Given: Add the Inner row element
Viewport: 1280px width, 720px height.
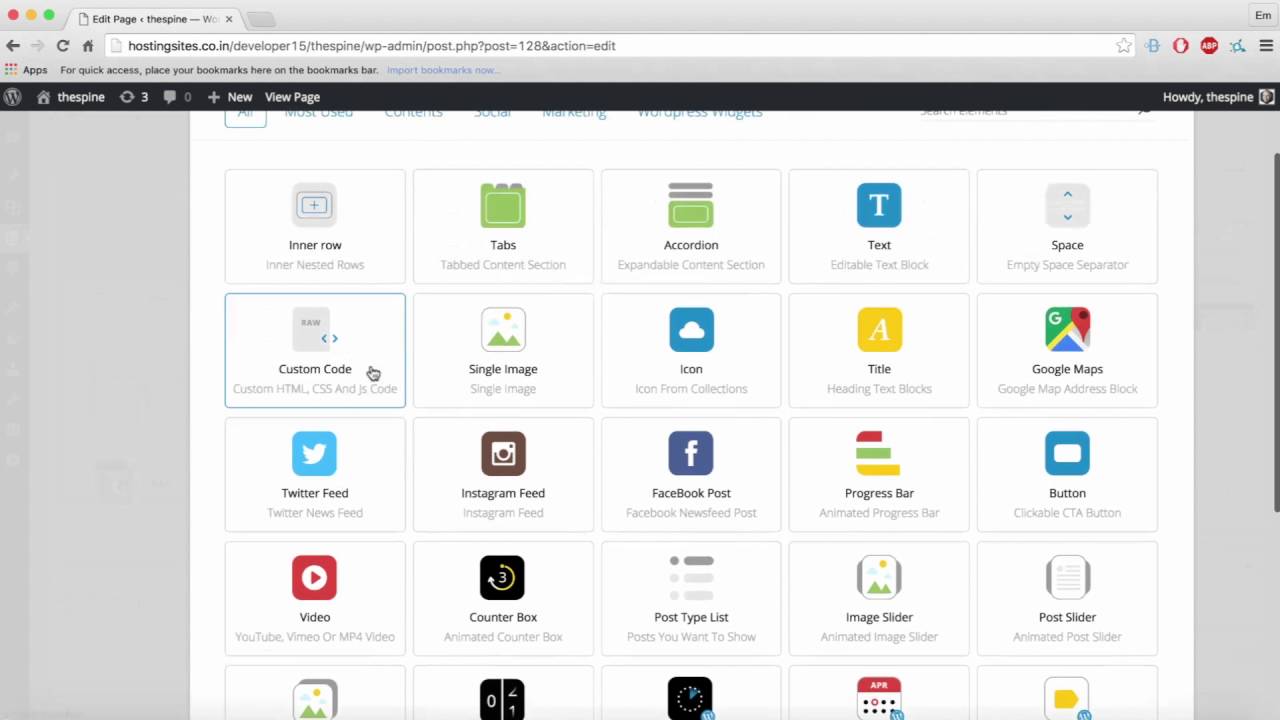Looking at the screenshot, I should (x=315, y=226).
